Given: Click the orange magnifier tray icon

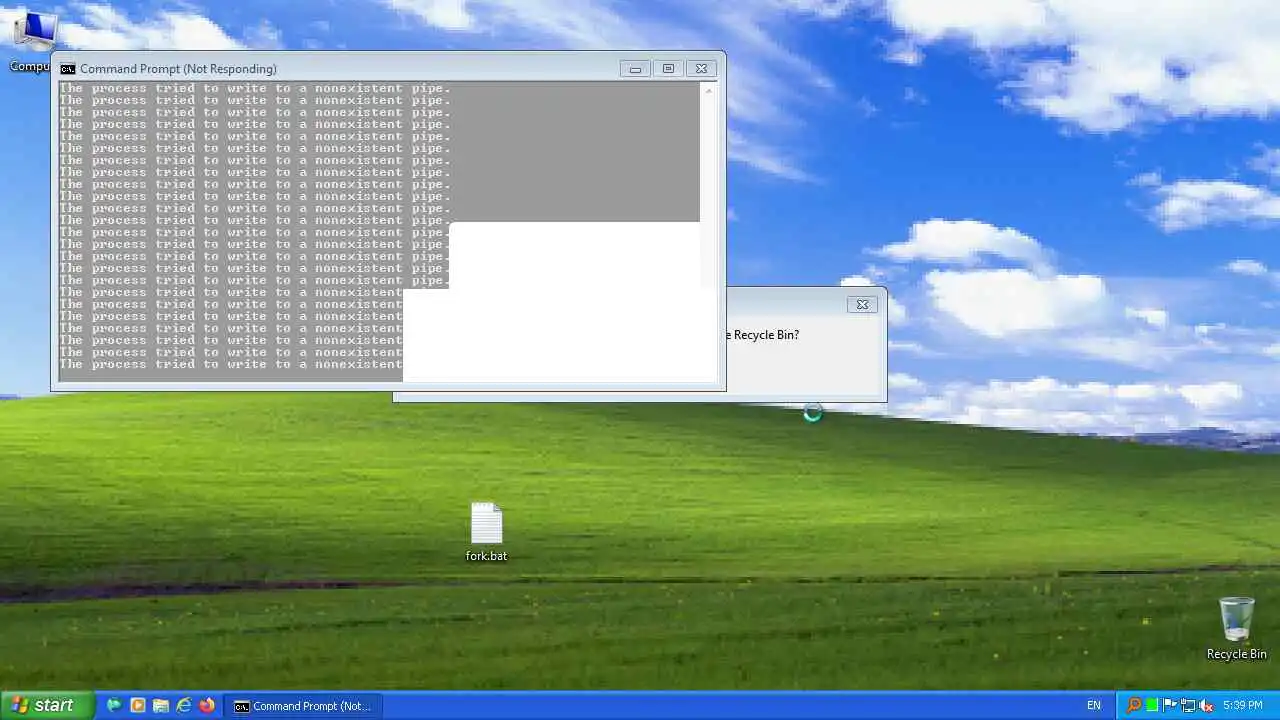Looking at the screenshot, I should click(1134, 705).
